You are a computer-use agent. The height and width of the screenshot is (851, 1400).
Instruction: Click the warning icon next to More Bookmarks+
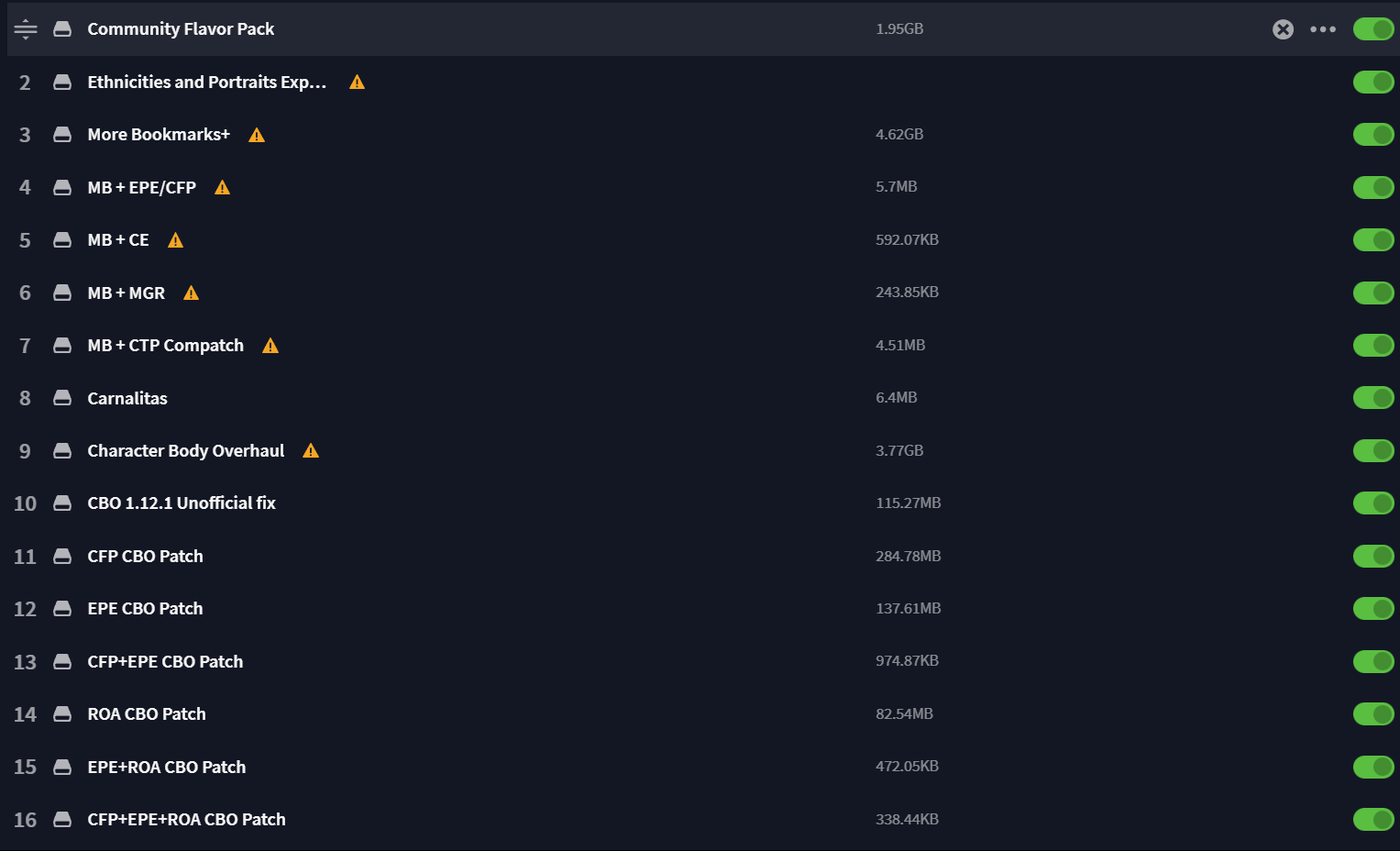pos(257,135)
